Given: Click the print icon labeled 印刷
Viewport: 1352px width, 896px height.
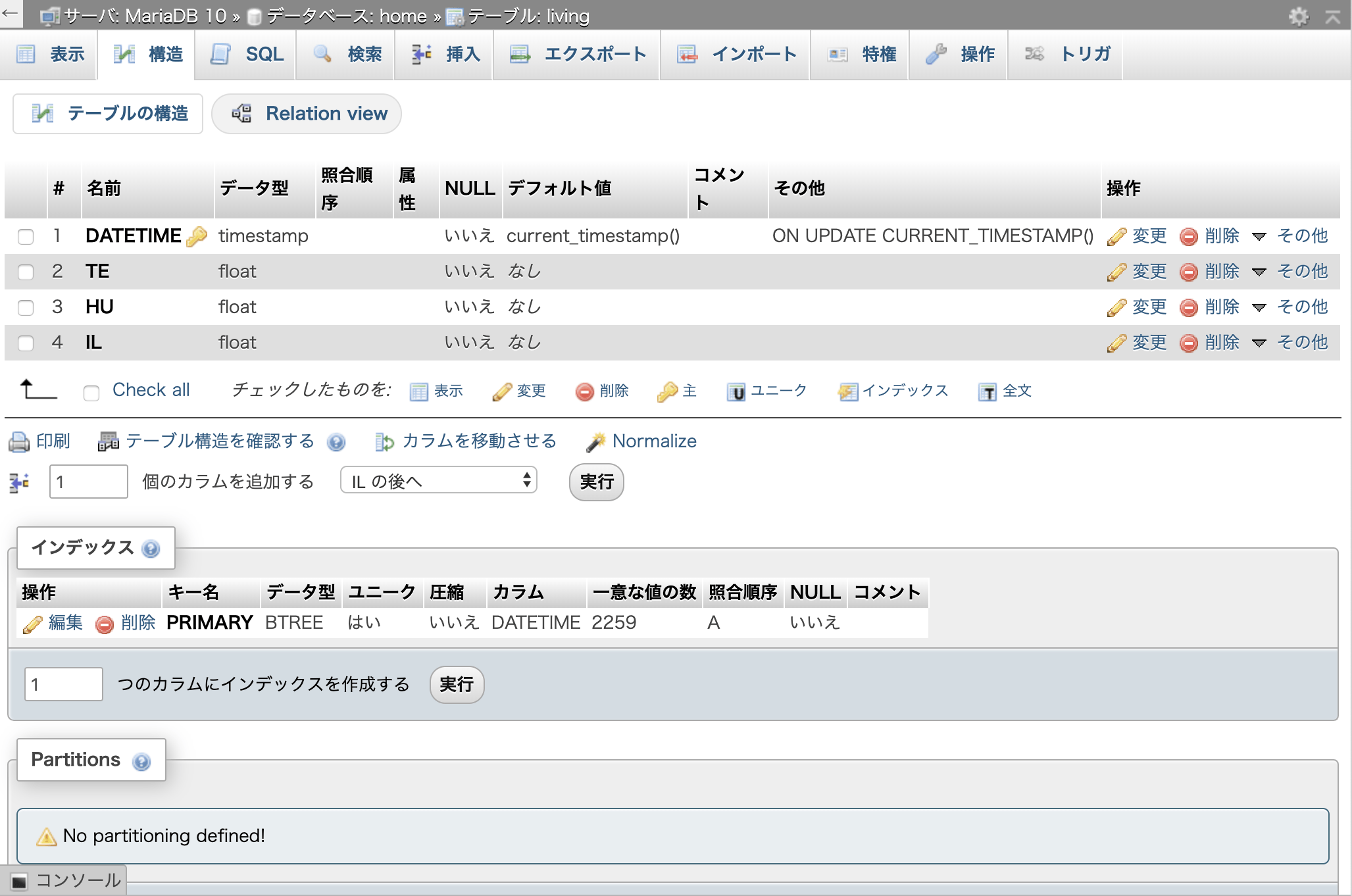Looking at the screenshot, I should tap(19, 441).
